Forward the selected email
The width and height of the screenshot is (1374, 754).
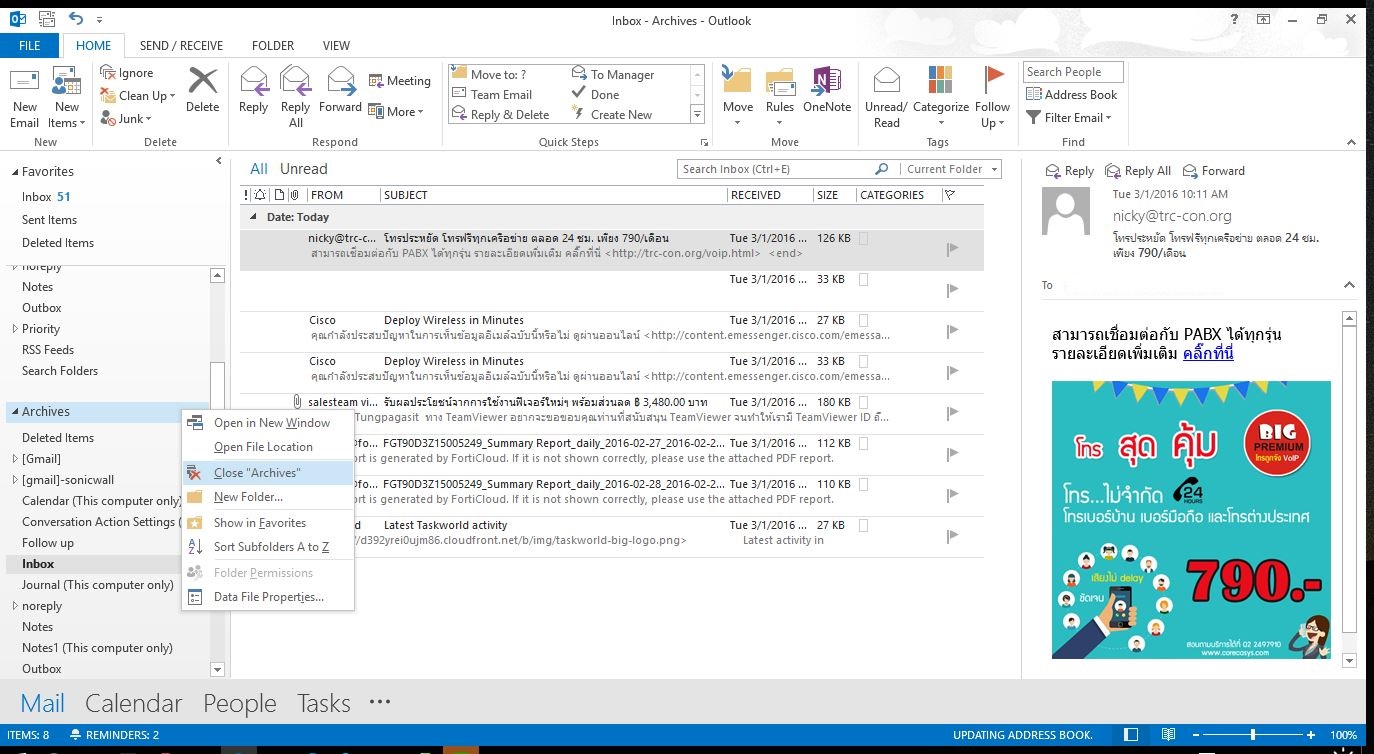340,90
